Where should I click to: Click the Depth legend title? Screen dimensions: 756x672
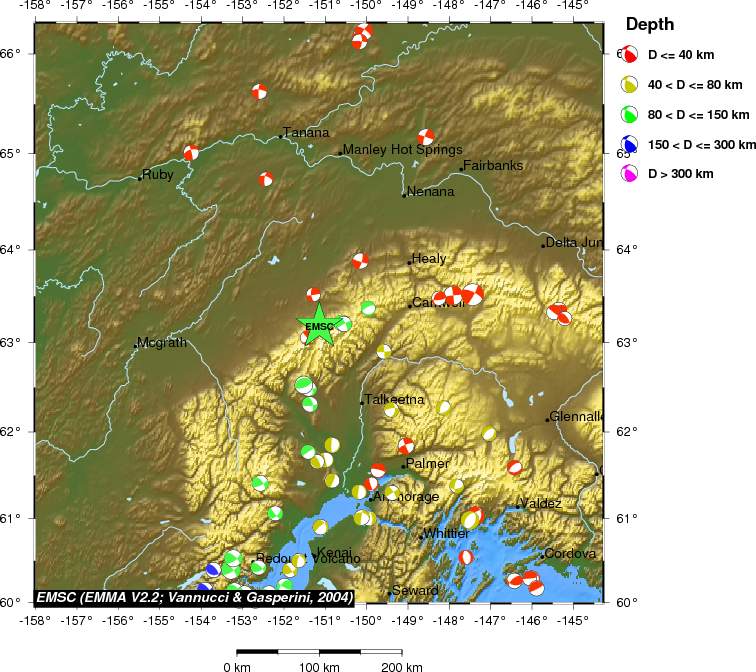[650, 24]
